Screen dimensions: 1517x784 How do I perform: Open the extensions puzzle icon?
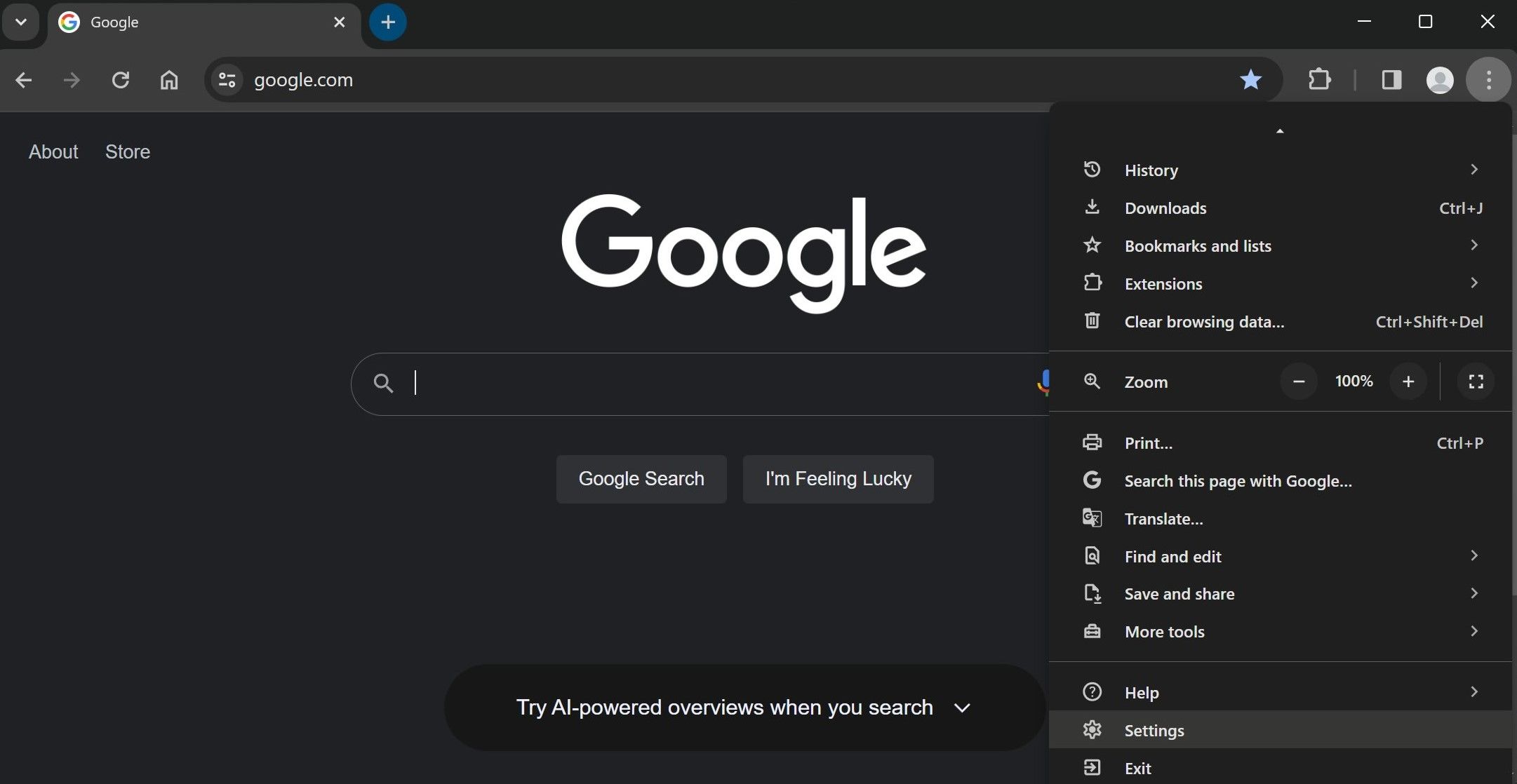pyautogui.click(x=1320, y=79)
